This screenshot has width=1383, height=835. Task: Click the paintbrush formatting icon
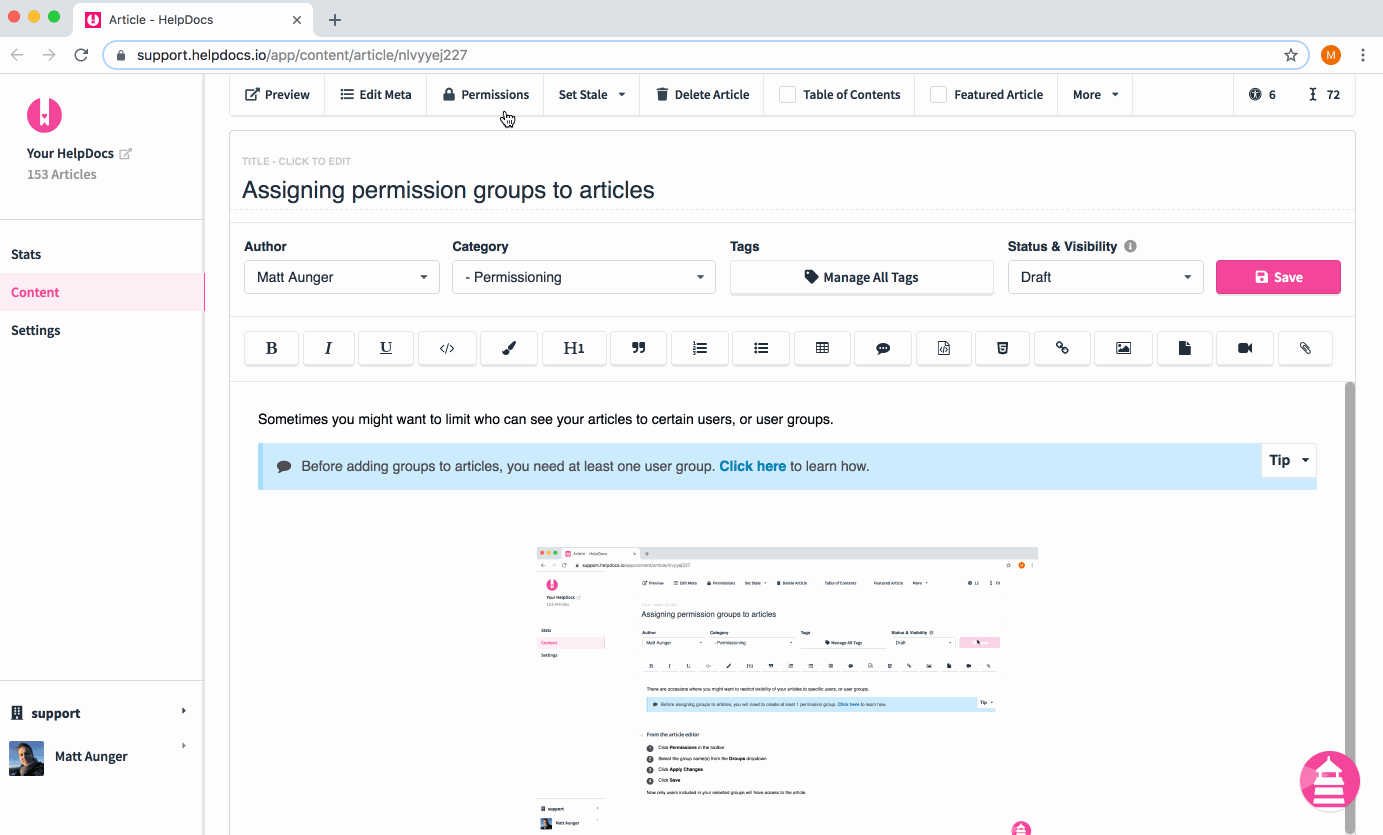[508, 348]
